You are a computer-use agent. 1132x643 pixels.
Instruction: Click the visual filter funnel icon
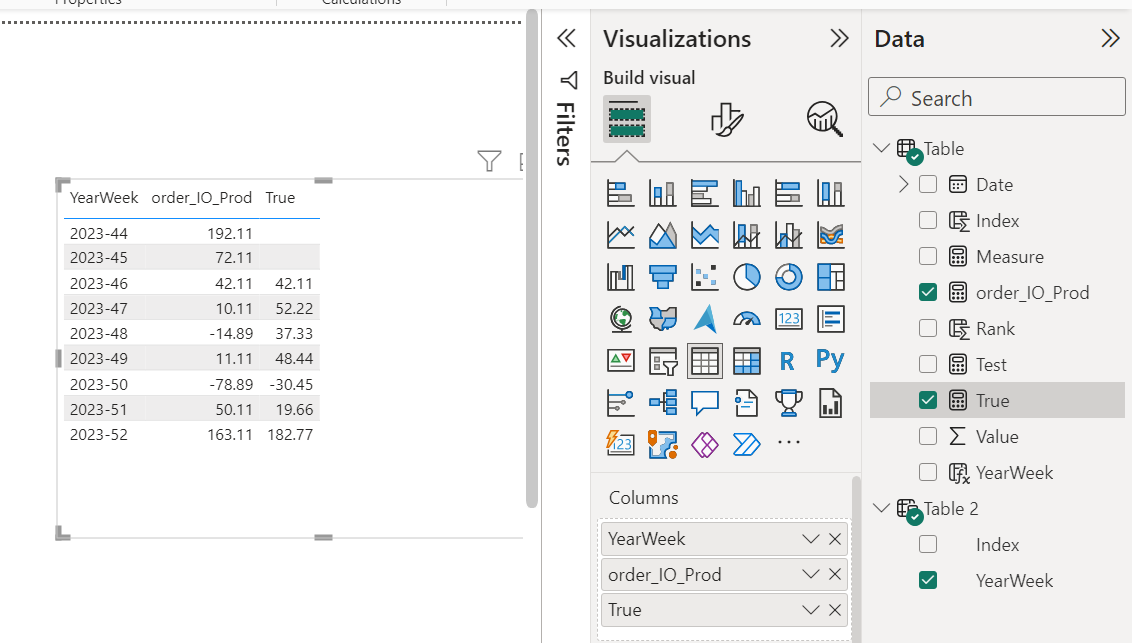point(489,161)
